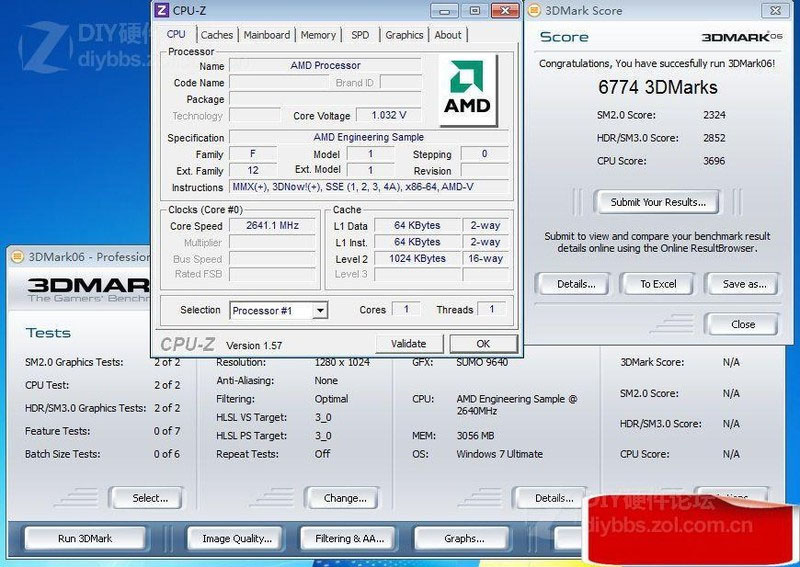Click OK in CPU-Z window

(x=483, y=343)
